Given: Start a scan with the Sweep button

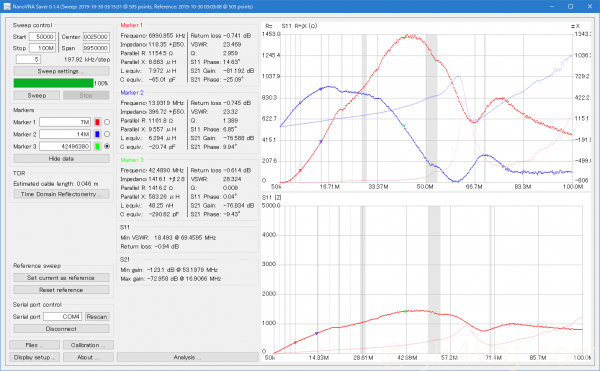Looking at the screenshot, I should pos(37,95).
